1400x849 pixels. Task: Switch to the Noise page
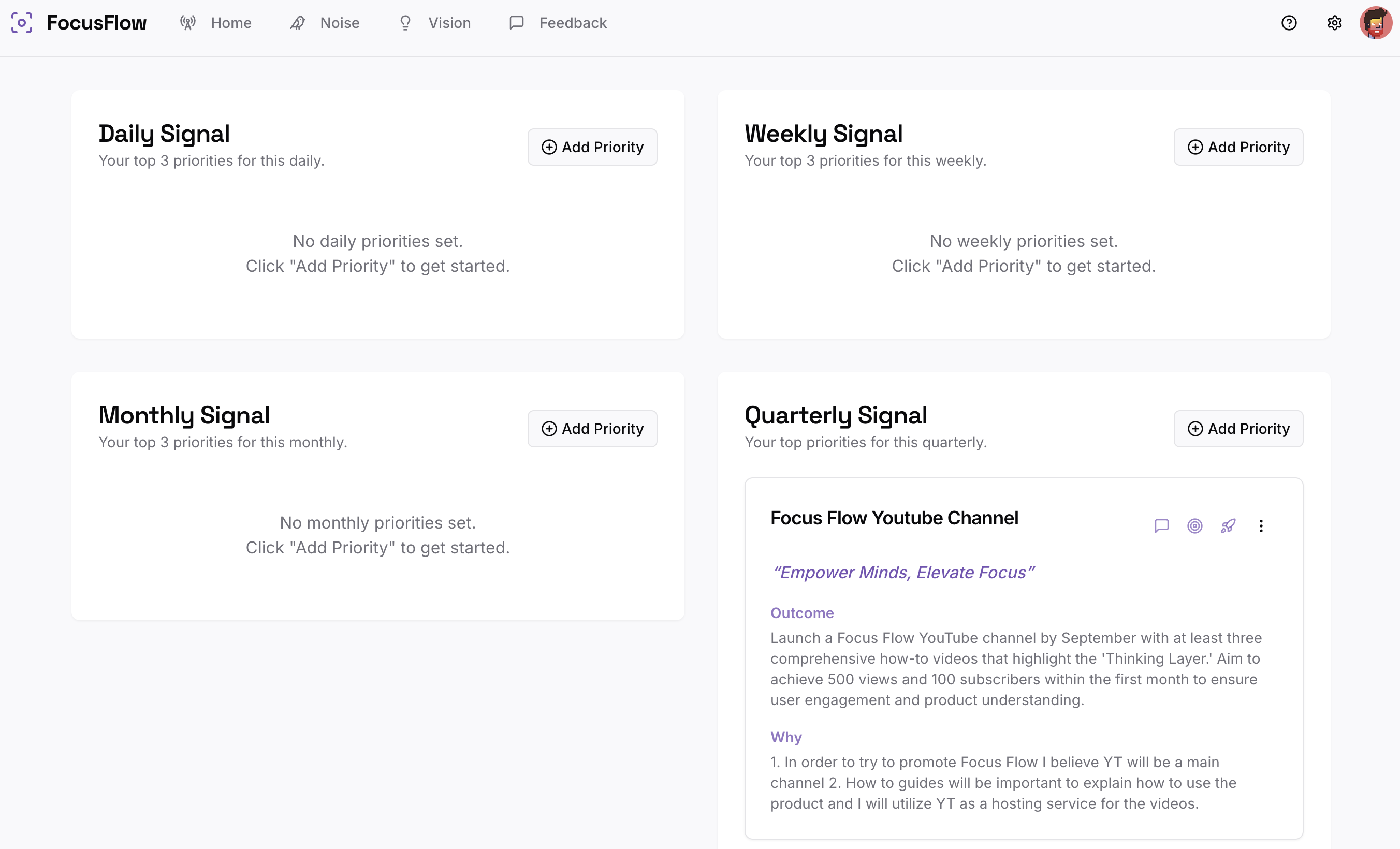pos(325,23)
